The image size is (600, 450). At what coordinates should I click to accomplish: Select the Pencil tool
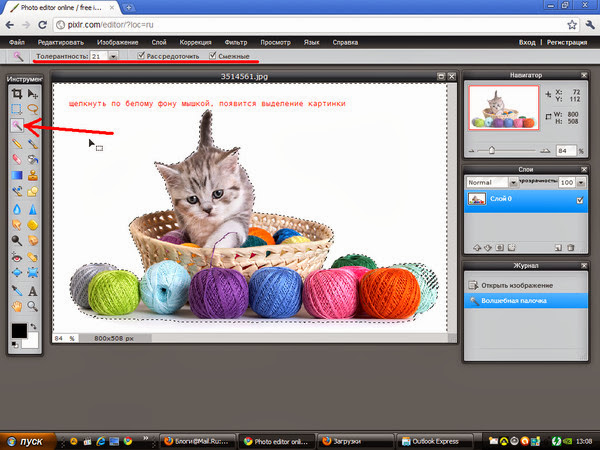click(x=16, y=143)
